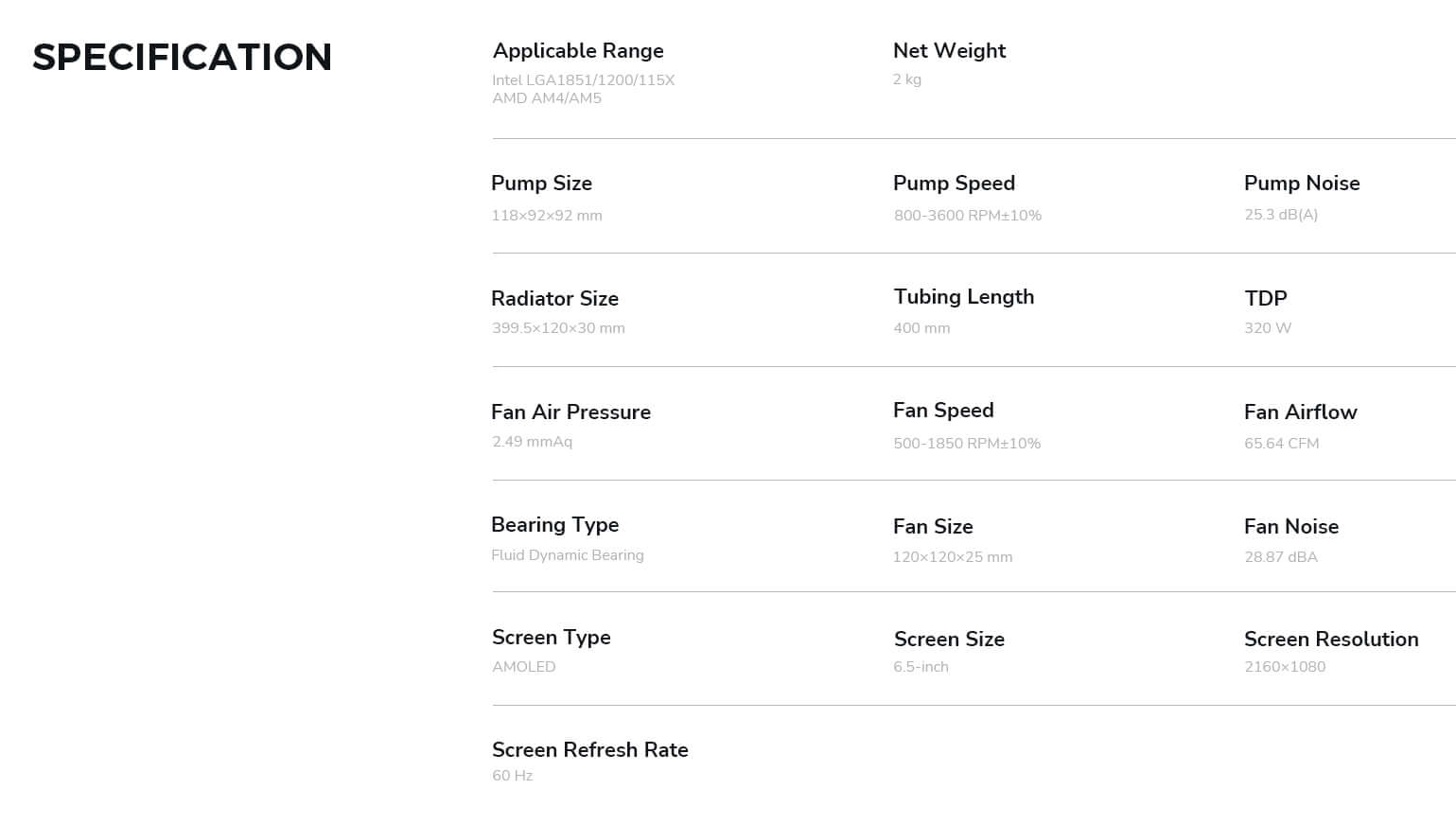Select the Fan Airflow label

coord(1300,412)
